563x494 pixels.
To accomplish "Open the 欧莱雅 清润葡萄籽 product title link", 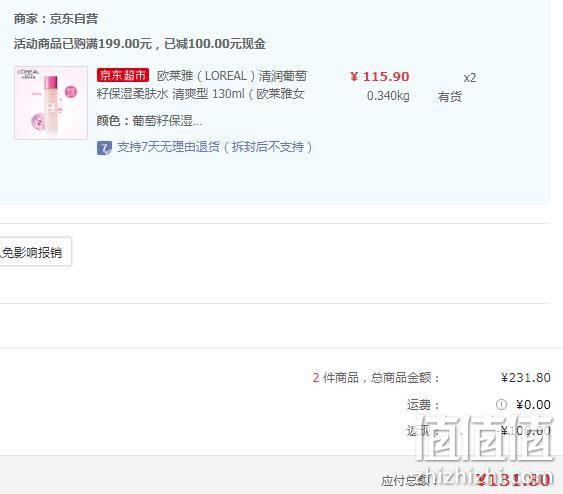I will point(201,85).
